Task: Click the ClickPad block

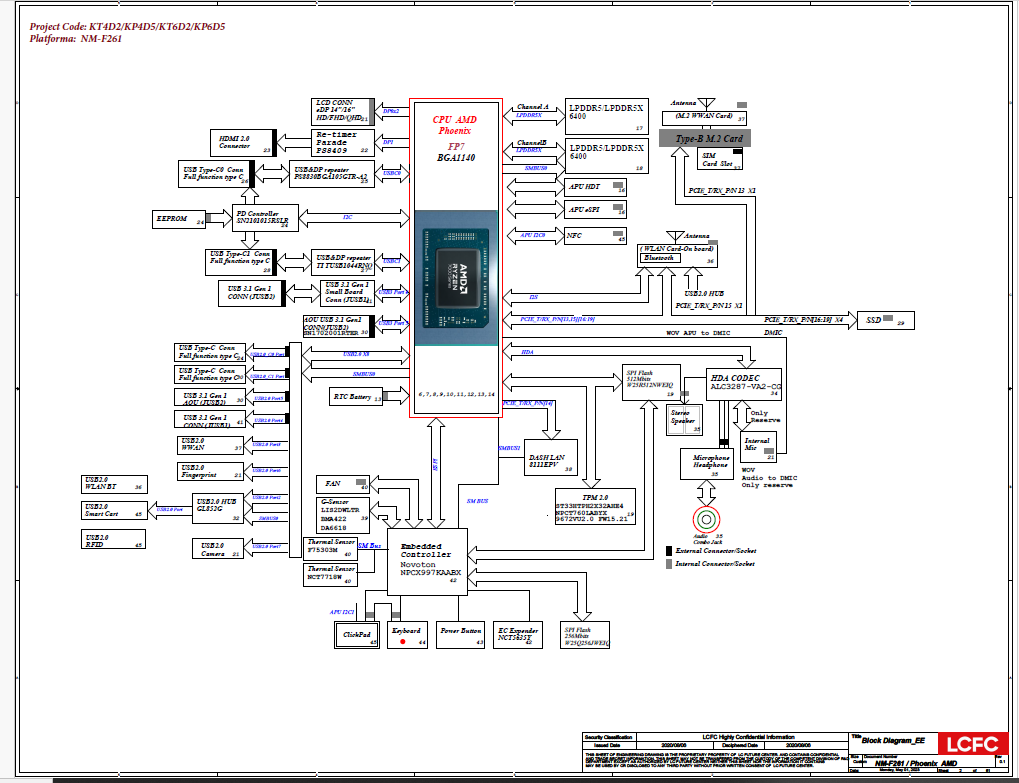Action: (357, 635)
